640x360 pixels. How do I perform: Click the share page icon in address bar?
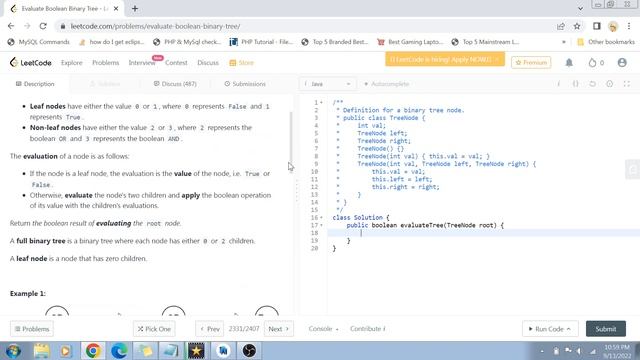[561, 26]
